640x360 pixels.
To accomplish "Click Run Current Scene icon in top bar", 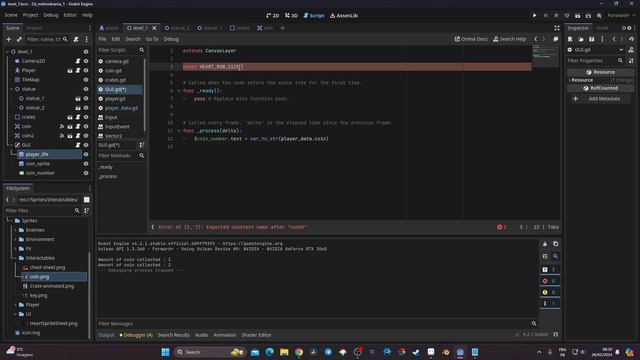I will (578, 16).
